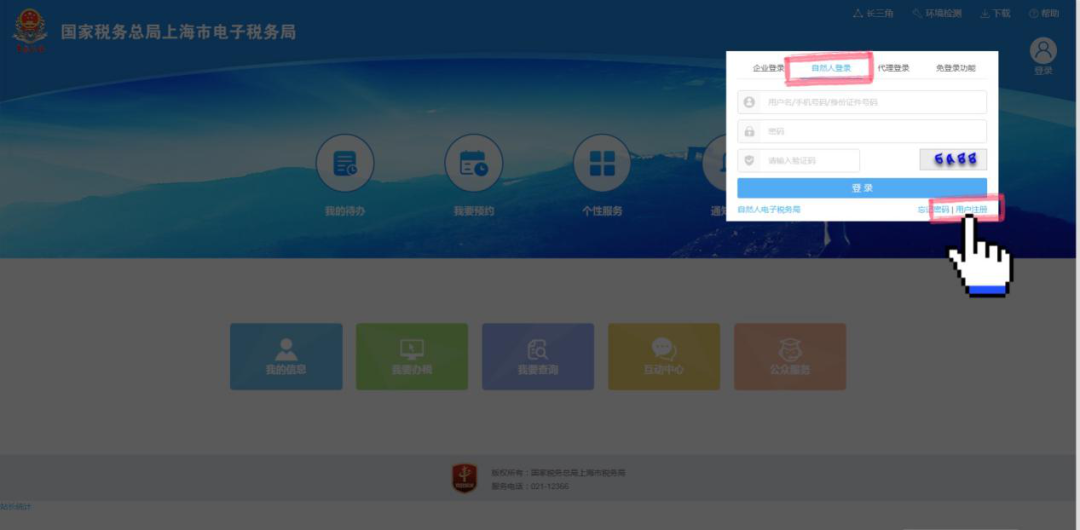
Task: Select the 国家税务总局上海市电子税务局 header title
Action: (178, 32)
